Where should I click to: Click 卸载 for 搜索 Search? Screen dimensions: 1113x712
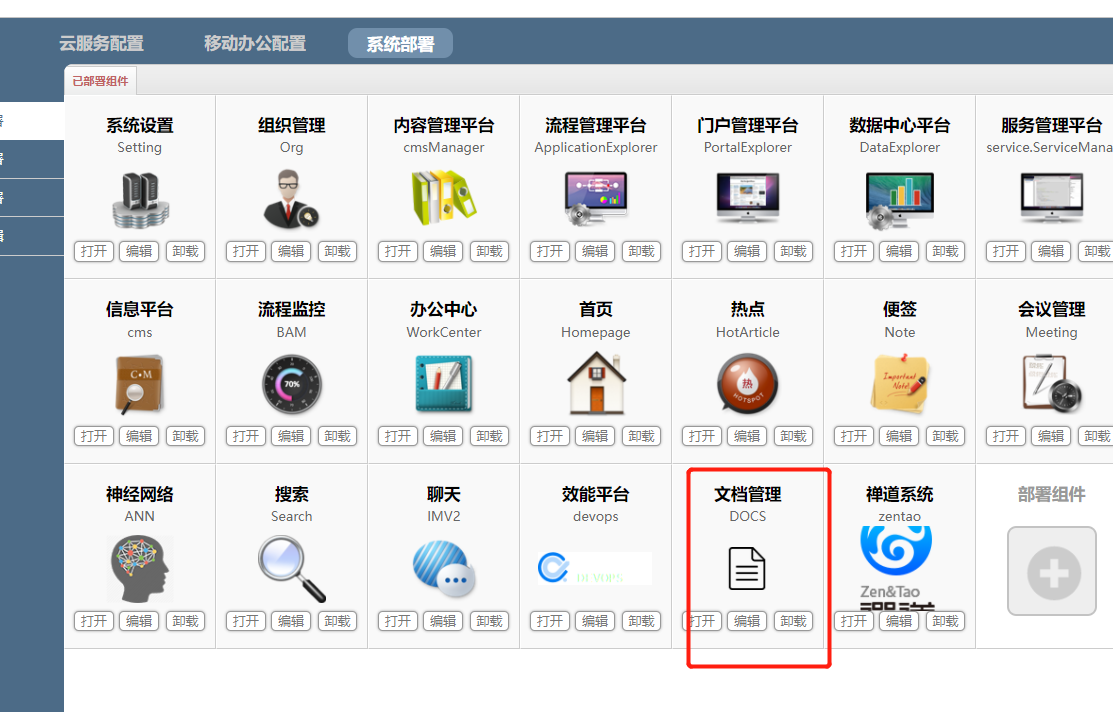[x=337, y=621]
